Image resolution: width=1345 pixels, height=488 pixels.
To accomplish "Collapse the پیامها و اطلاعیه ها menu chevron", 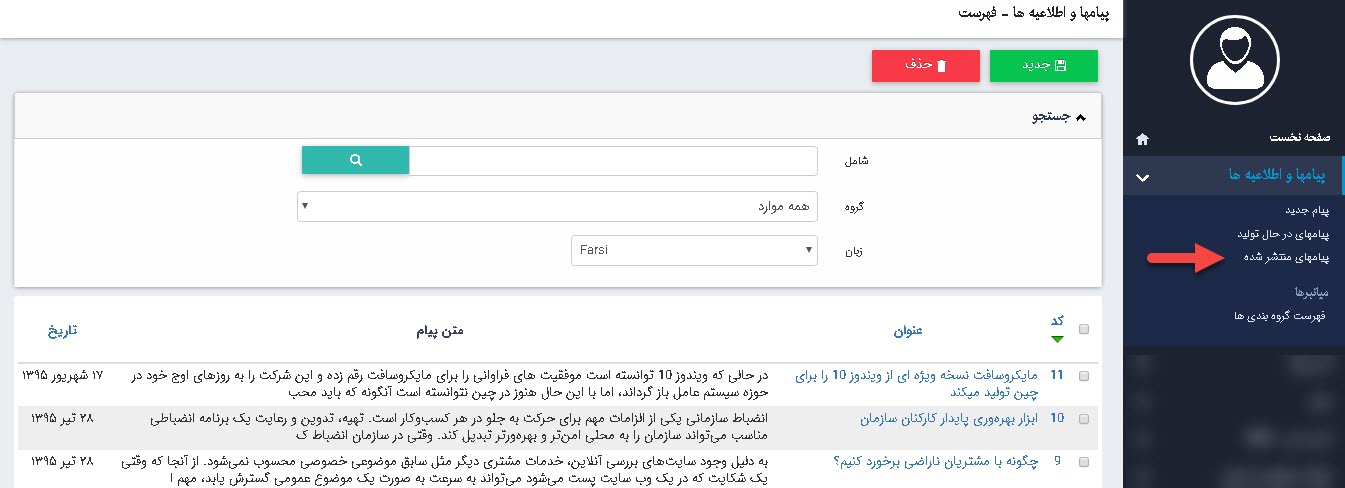I will 1144,177.
